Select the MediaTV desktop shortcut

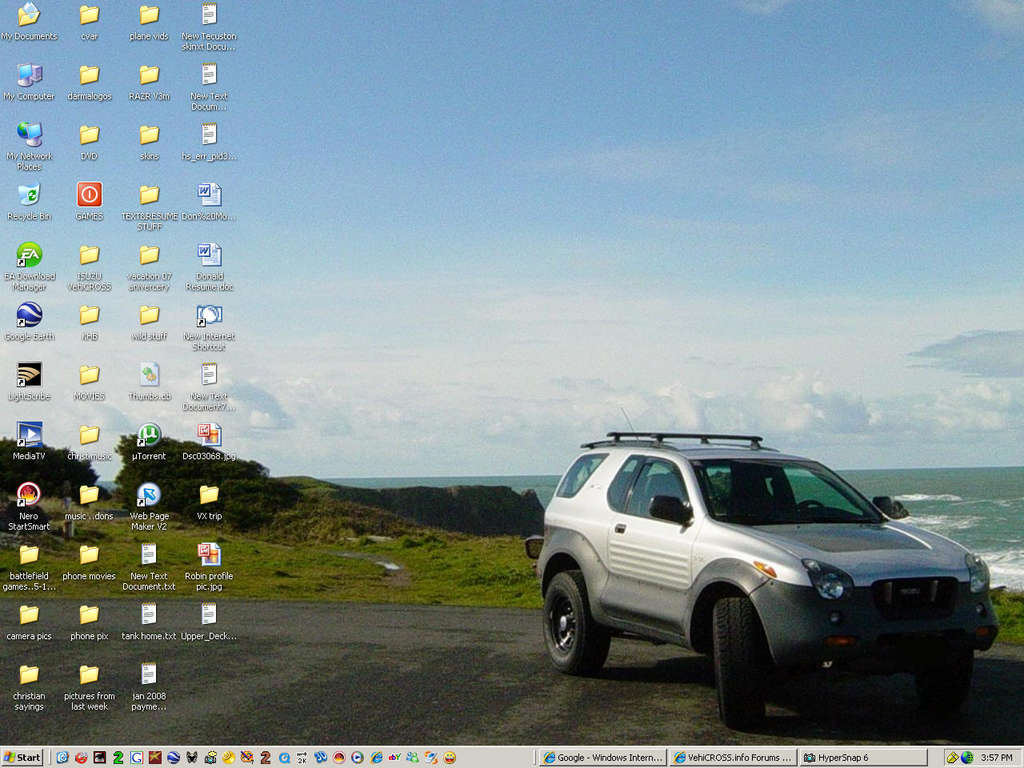(29, 441)
